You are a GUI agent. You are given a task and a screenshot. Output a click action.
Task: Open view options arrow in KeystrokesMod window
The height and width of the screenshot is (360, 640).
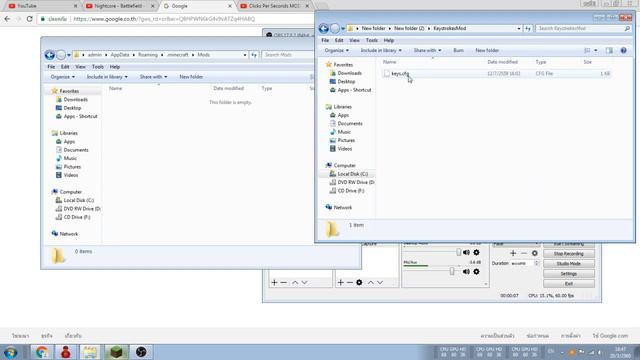(x=596, y=51)
